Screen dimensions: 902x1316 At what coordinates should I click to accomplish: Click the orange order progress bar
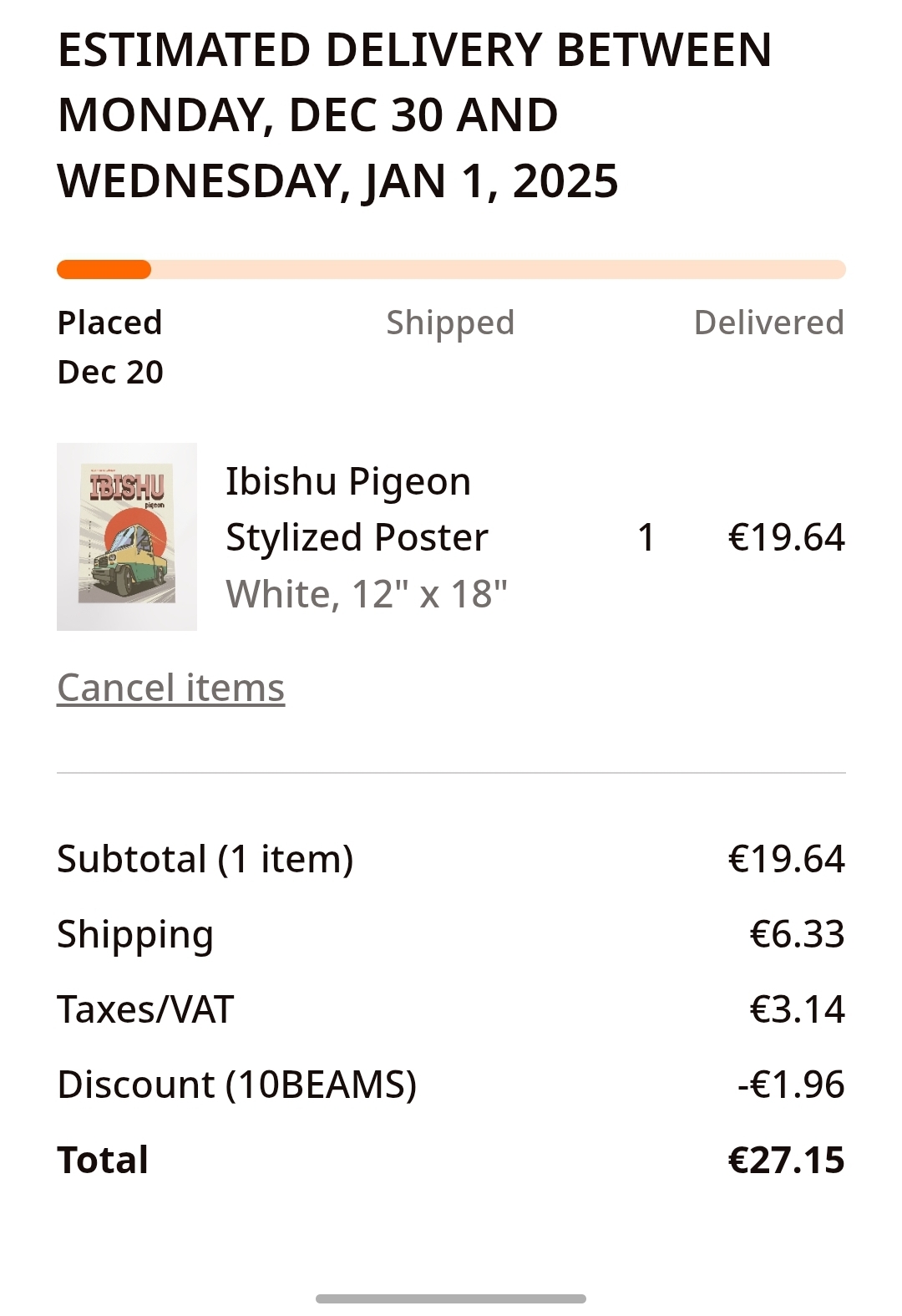451,270
